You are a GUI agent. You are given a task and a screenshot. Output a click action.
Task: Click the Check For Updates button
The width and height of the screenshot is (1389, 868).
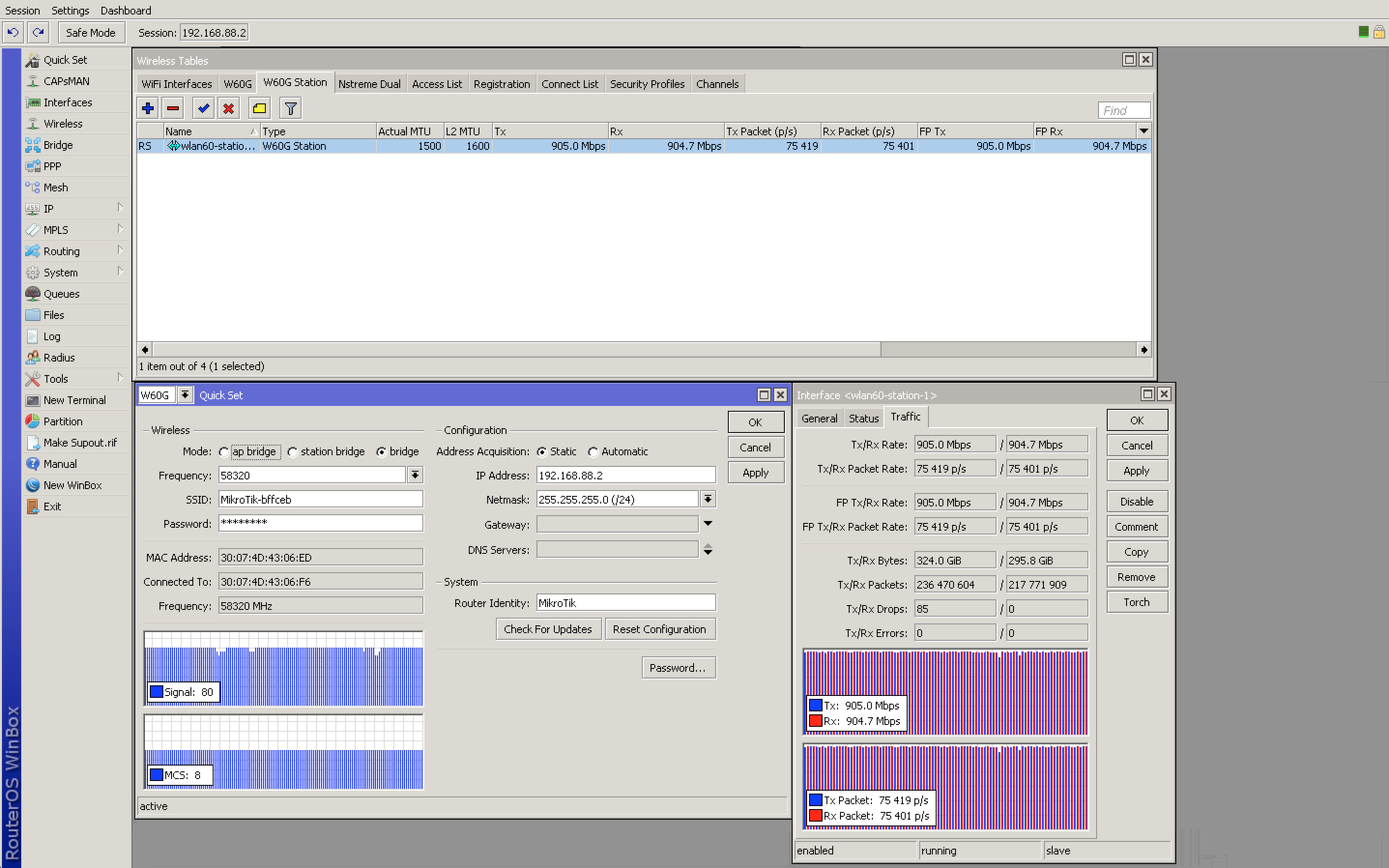547,629
